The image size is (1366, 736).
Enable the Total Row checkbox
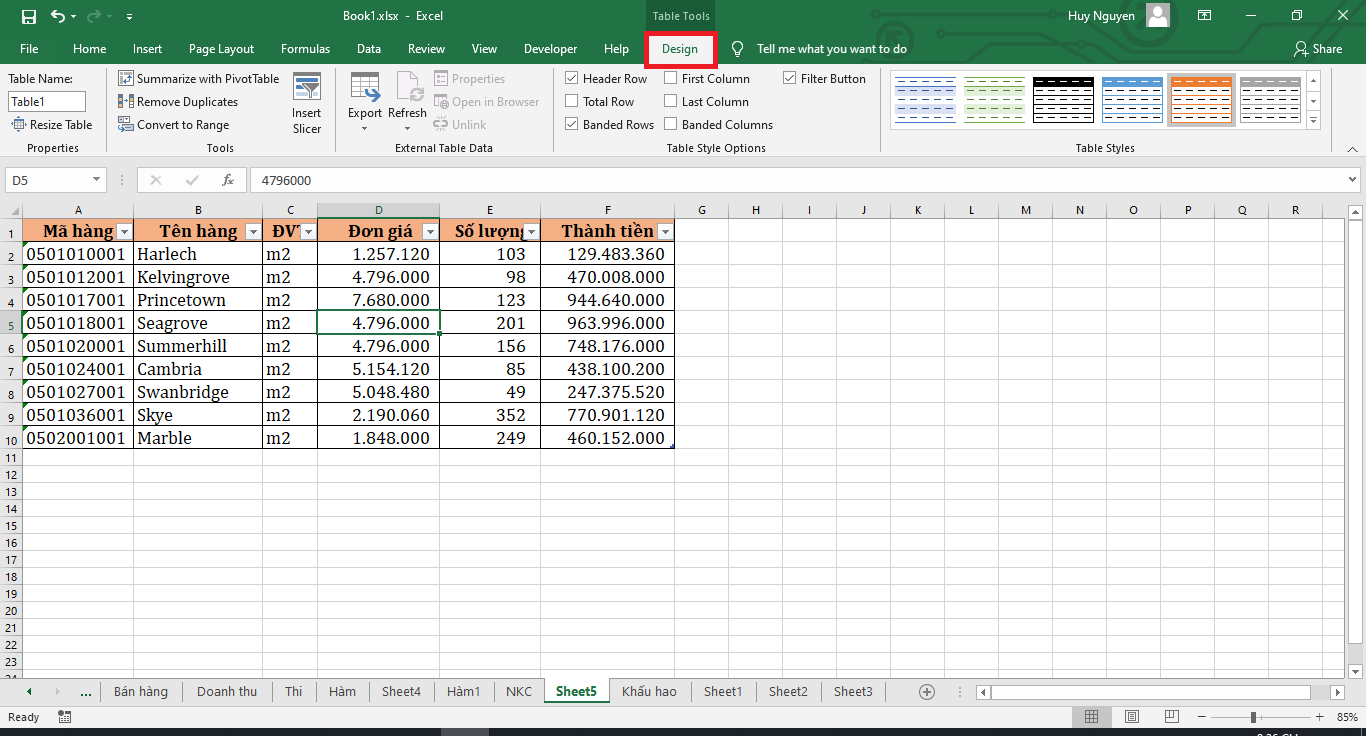pyautogui.click(x=572, y=102)
